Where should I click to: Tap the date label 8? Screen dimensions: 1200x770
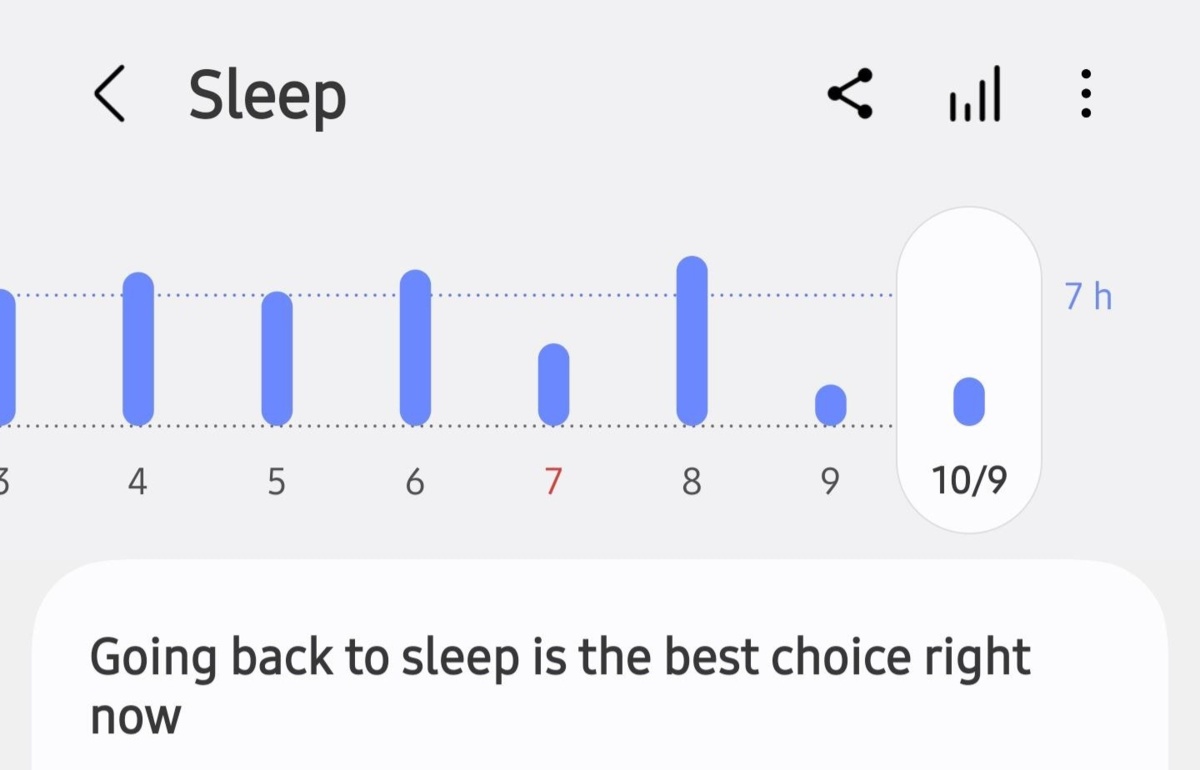click(692, 482)
